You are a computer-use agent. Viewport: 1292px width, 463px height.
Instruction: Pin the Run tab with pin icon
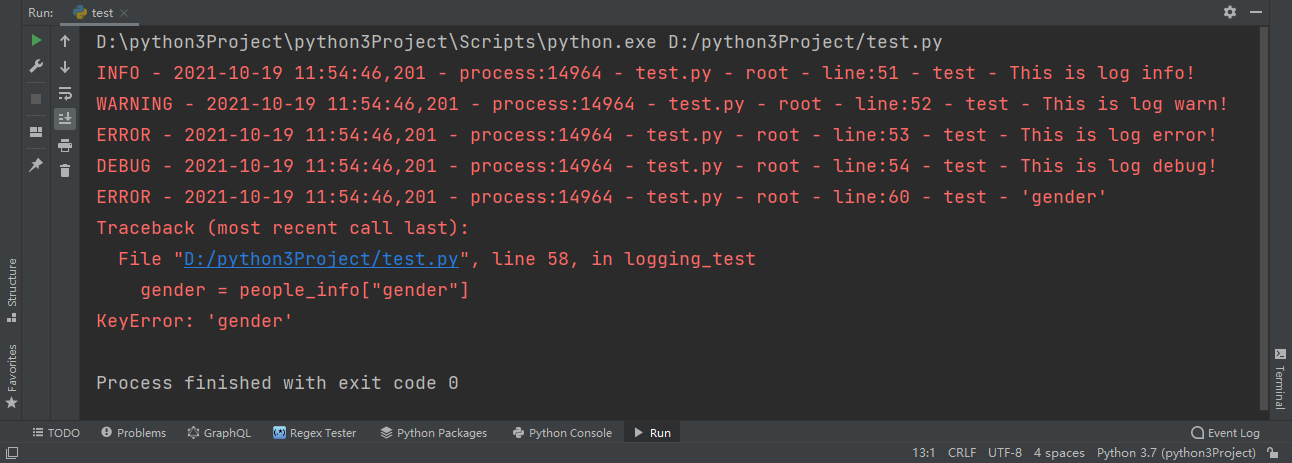point(36,165)
